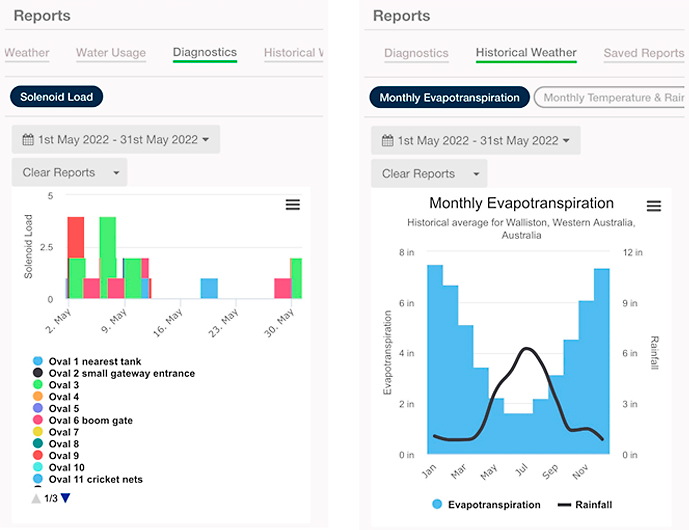This screenshot has height=530, width=689.
Task: Go to previous legend page with up arrow
Action: (37, 498)
